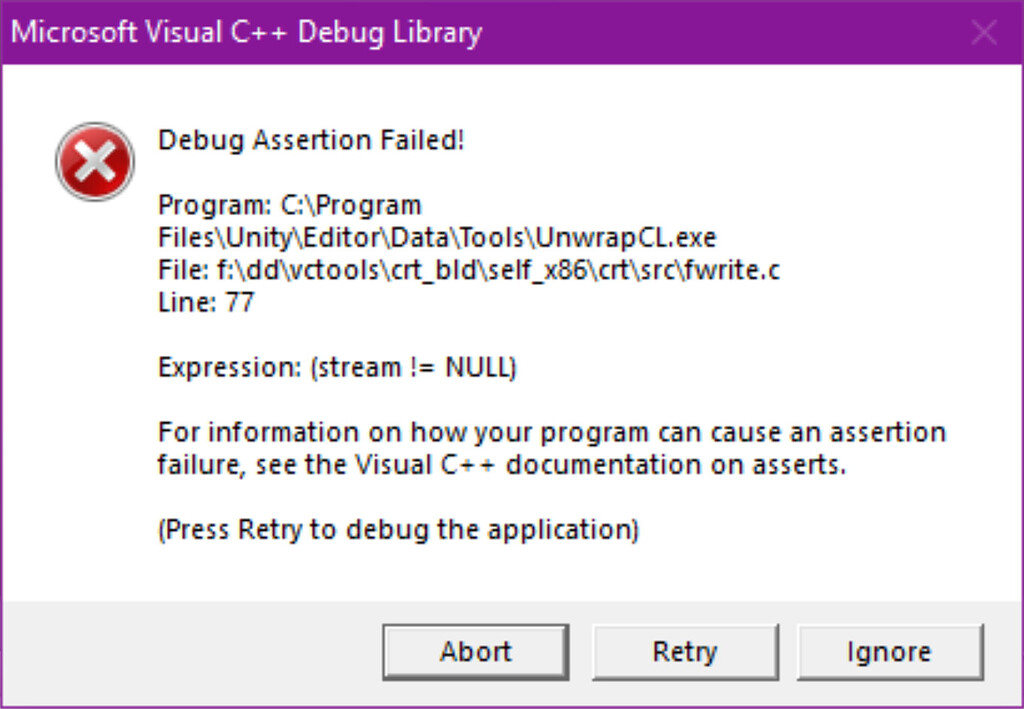Click the Program: C:\Program text line
This screenshot has width=1024, height=709.
coord(290,206)
